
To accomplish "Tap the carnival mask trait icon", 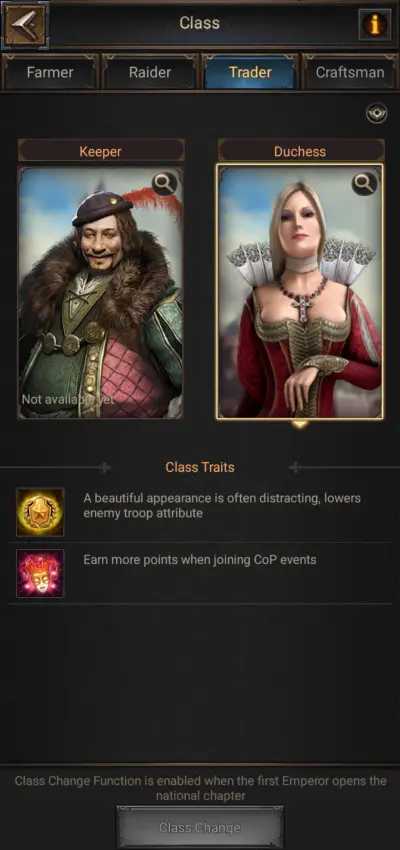I will 40,574.
